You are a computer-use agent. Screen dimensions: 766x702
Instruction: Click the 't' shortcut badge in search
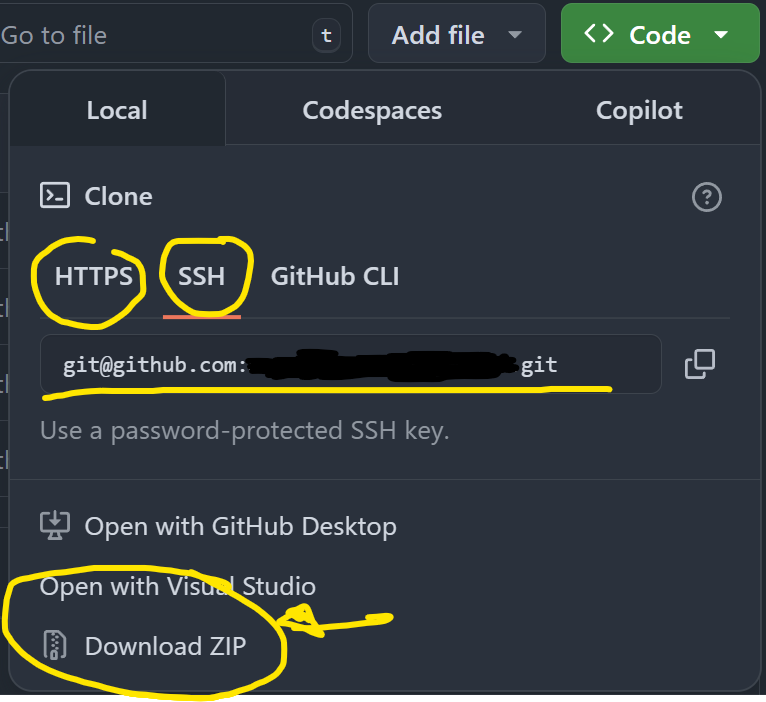coord(325,36)
